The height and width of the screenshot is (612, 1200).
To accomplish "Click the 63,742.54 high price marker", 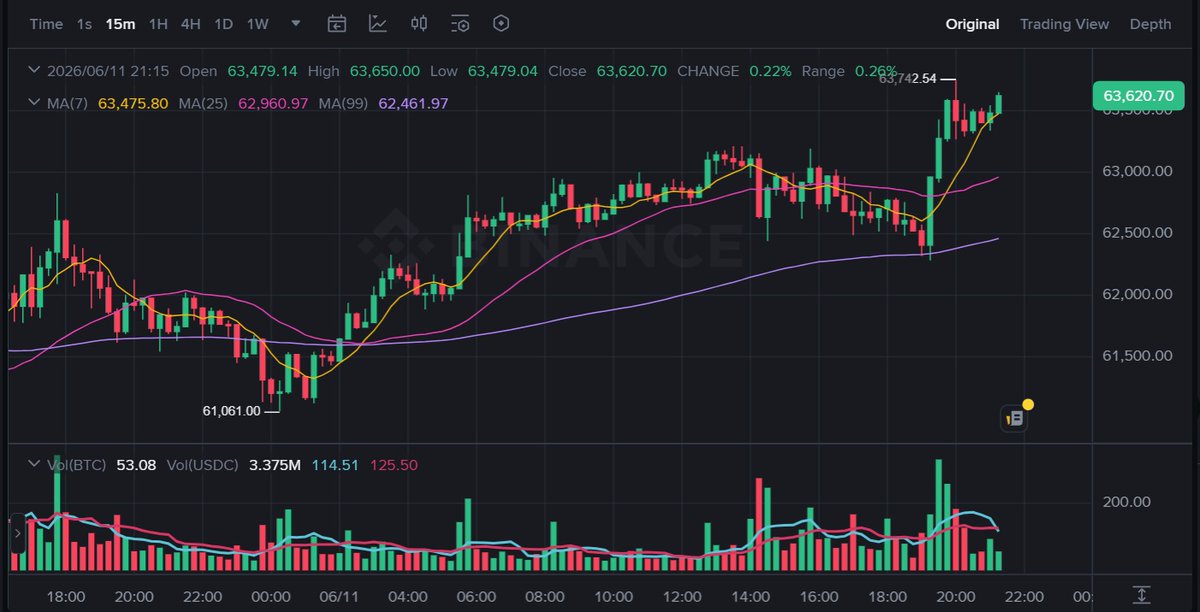I will (908, 78).
